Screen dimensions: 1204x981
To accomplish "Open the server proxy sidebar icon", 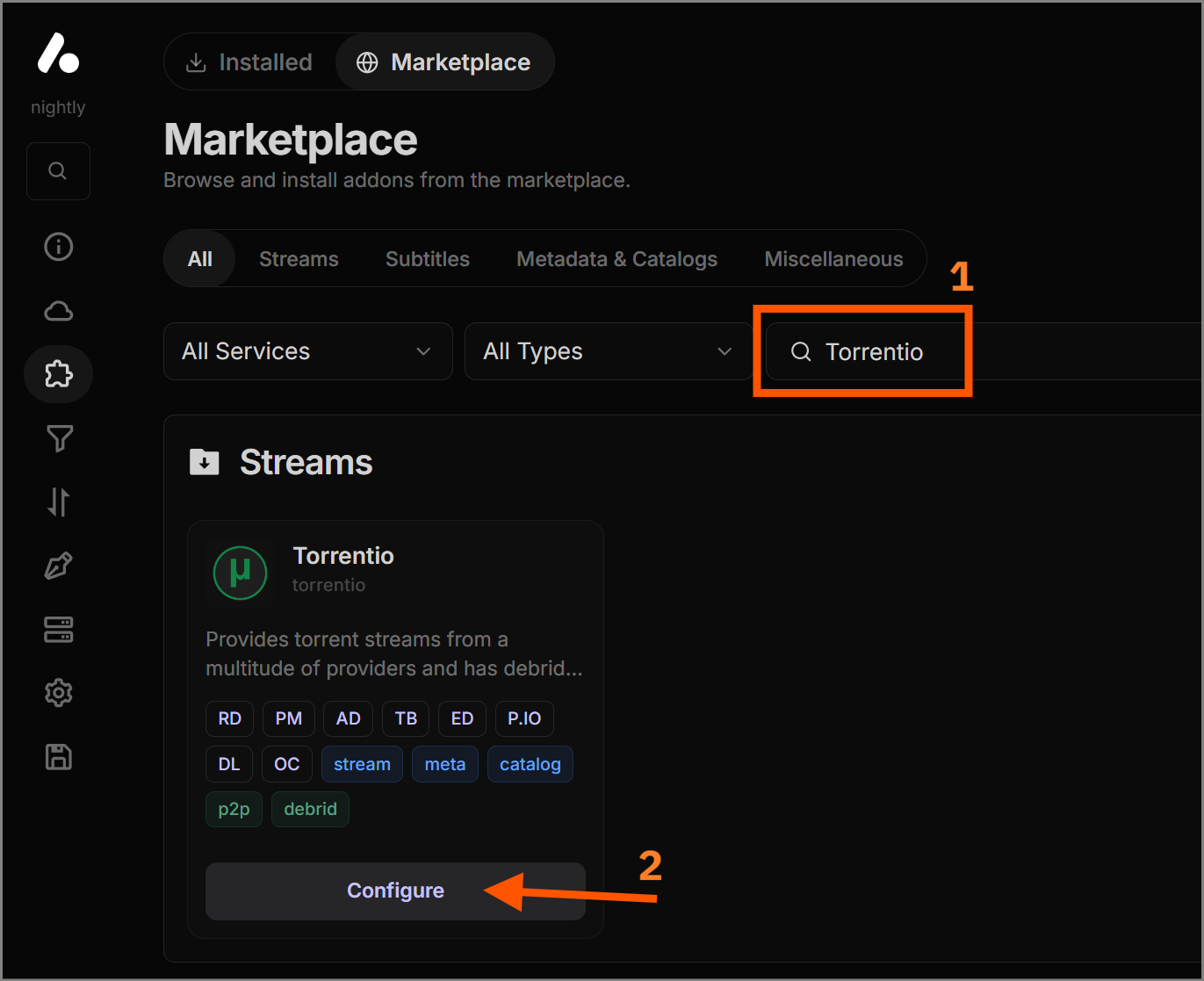I will pyautogui.click(x=59, y=629).
